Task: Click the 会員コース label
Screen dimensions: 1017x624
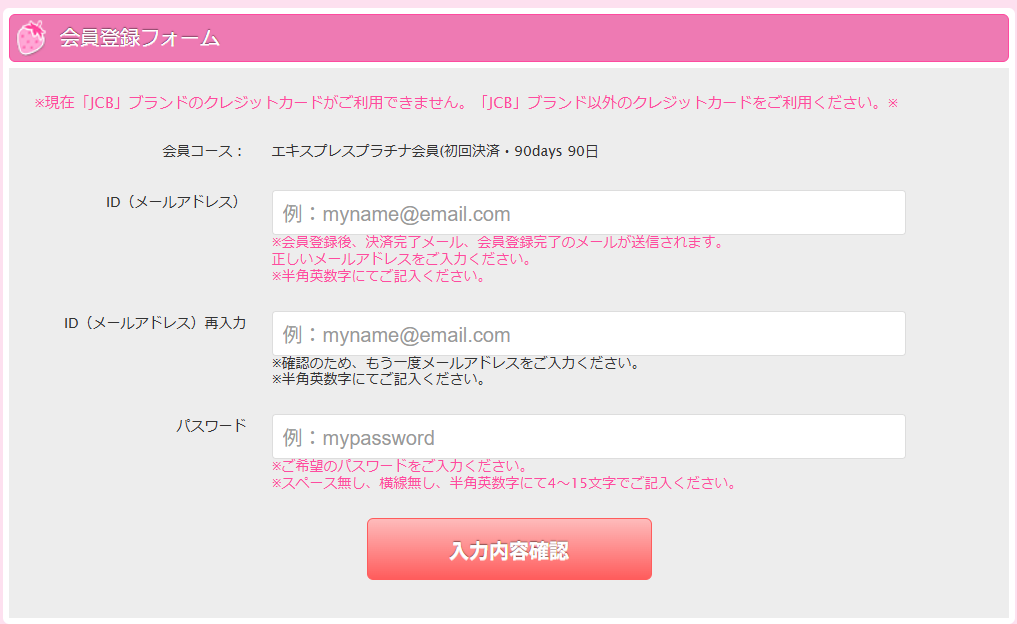Action: [203, 152]
